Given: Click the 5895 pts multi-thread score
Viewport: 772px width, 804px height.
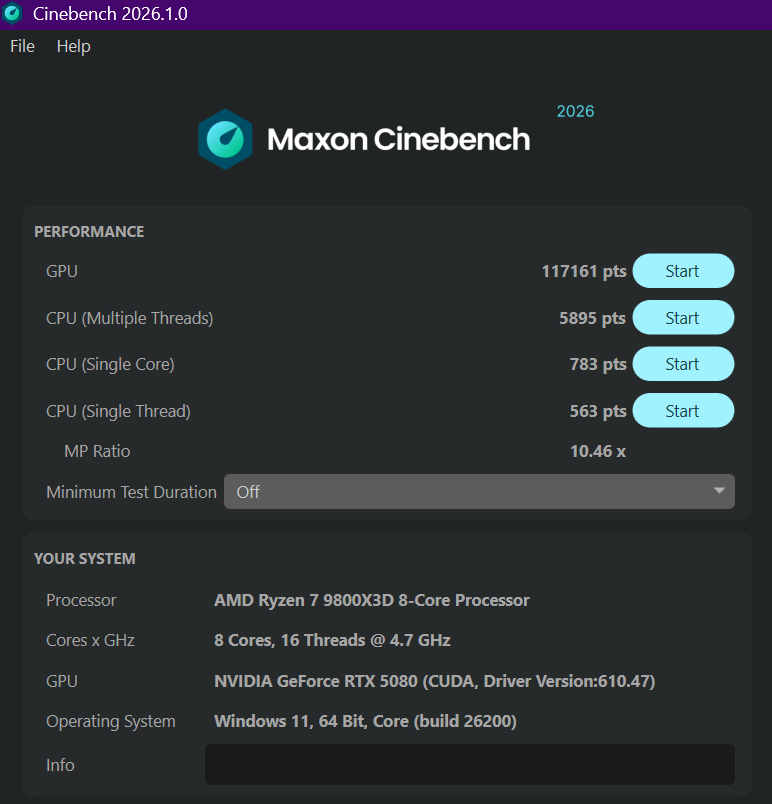Looking at the screenshot, I should click(x=593, y=318).
